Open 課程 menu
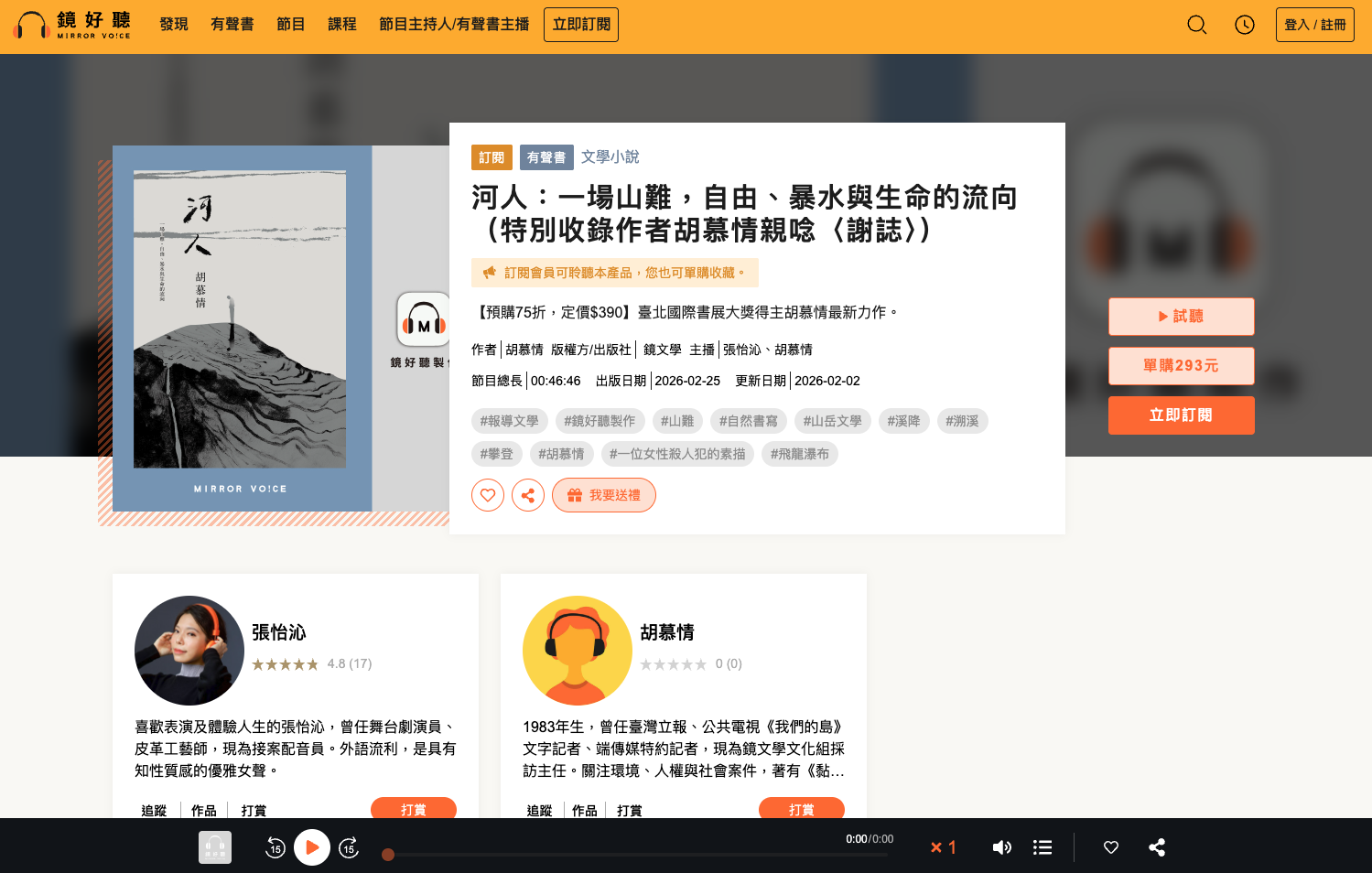 click(342, 25)
